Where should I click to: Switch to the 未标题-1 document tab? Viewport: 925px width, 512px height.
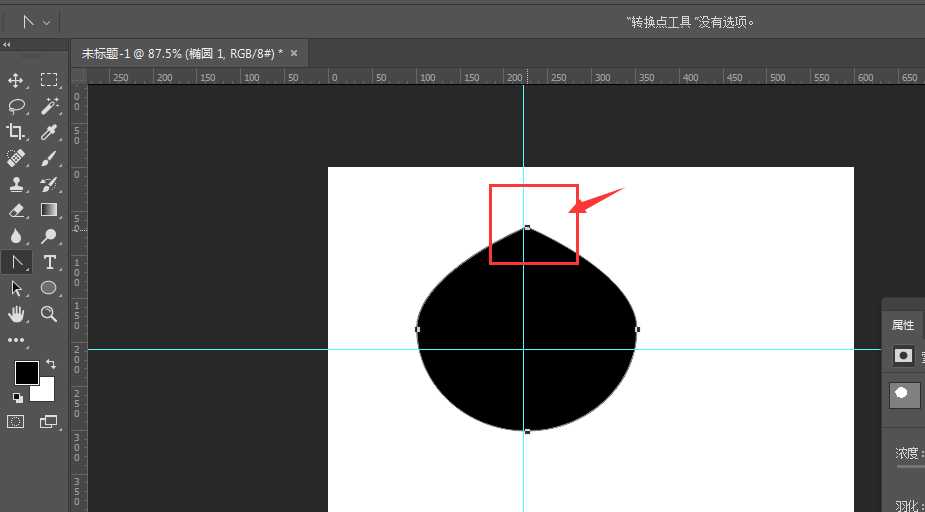coord(180,53)
